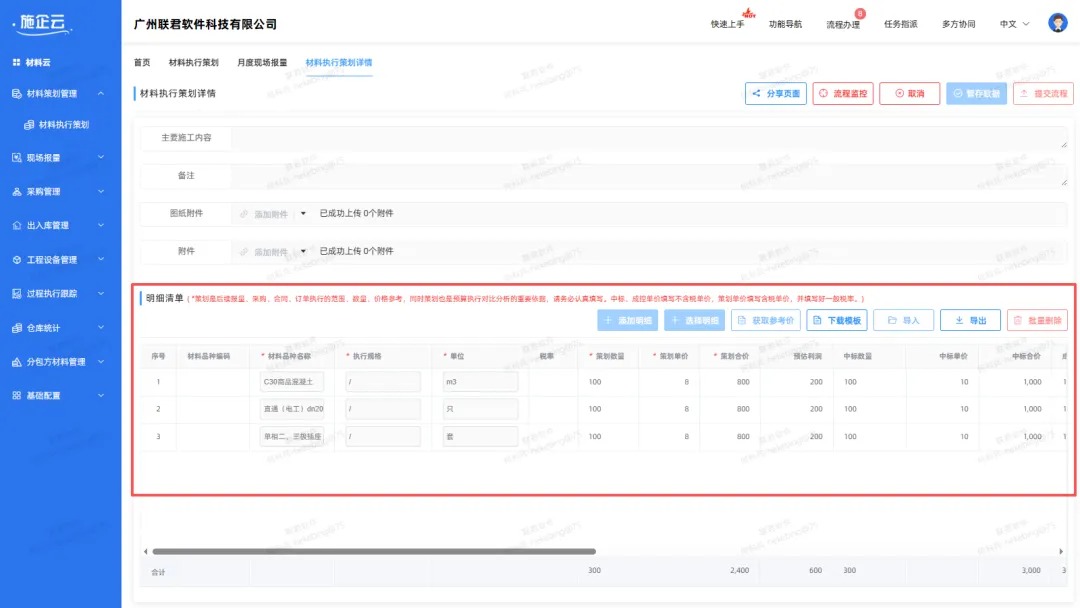1080x608 pixels.
Task: Open the 现场报量 sidebar module icon
Action: click(x=15, y=157)
